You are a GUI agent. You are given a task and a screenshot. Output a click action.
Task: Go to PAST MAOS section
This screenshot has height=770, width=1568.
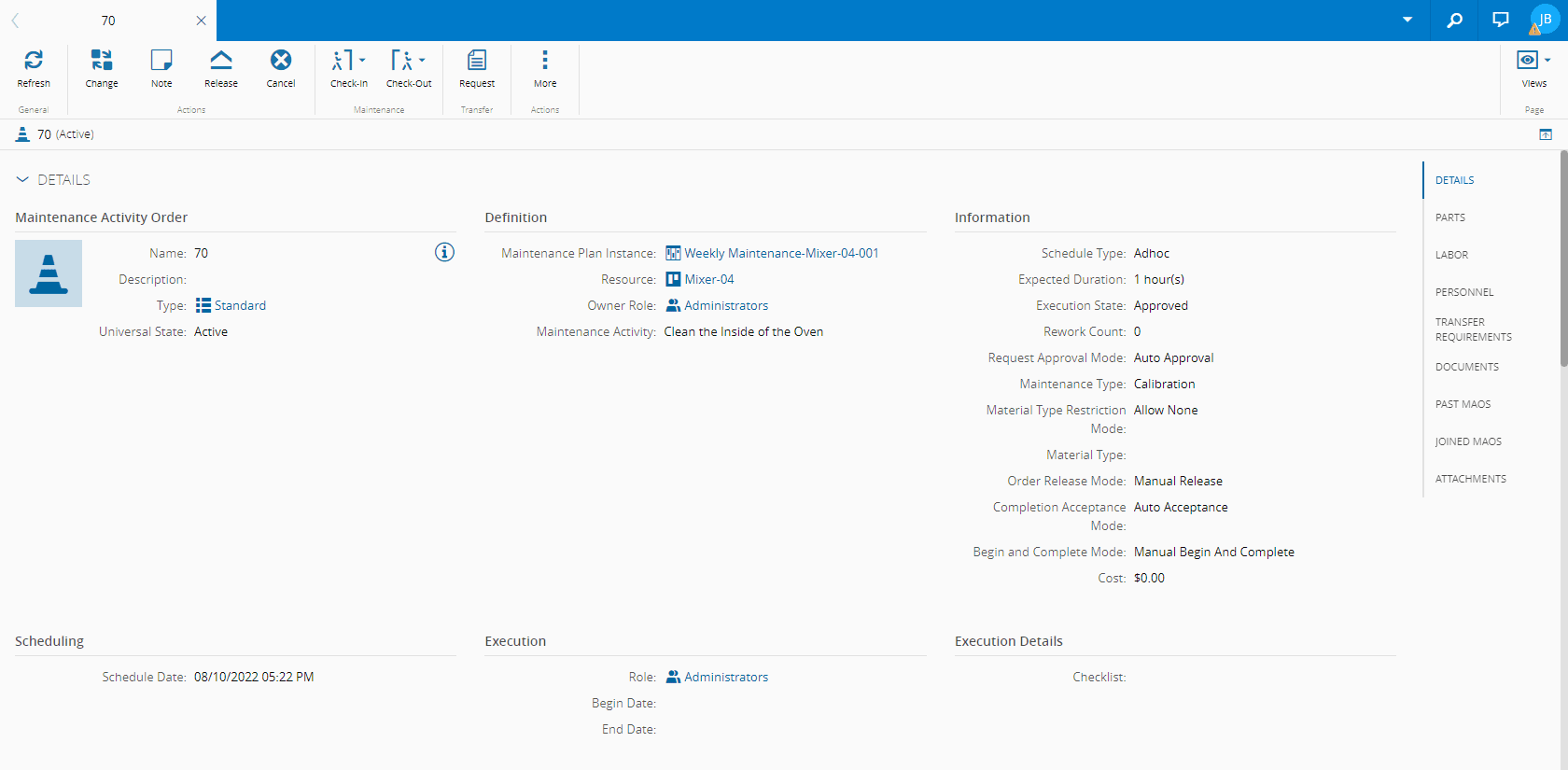click(x=1463, y=404)
